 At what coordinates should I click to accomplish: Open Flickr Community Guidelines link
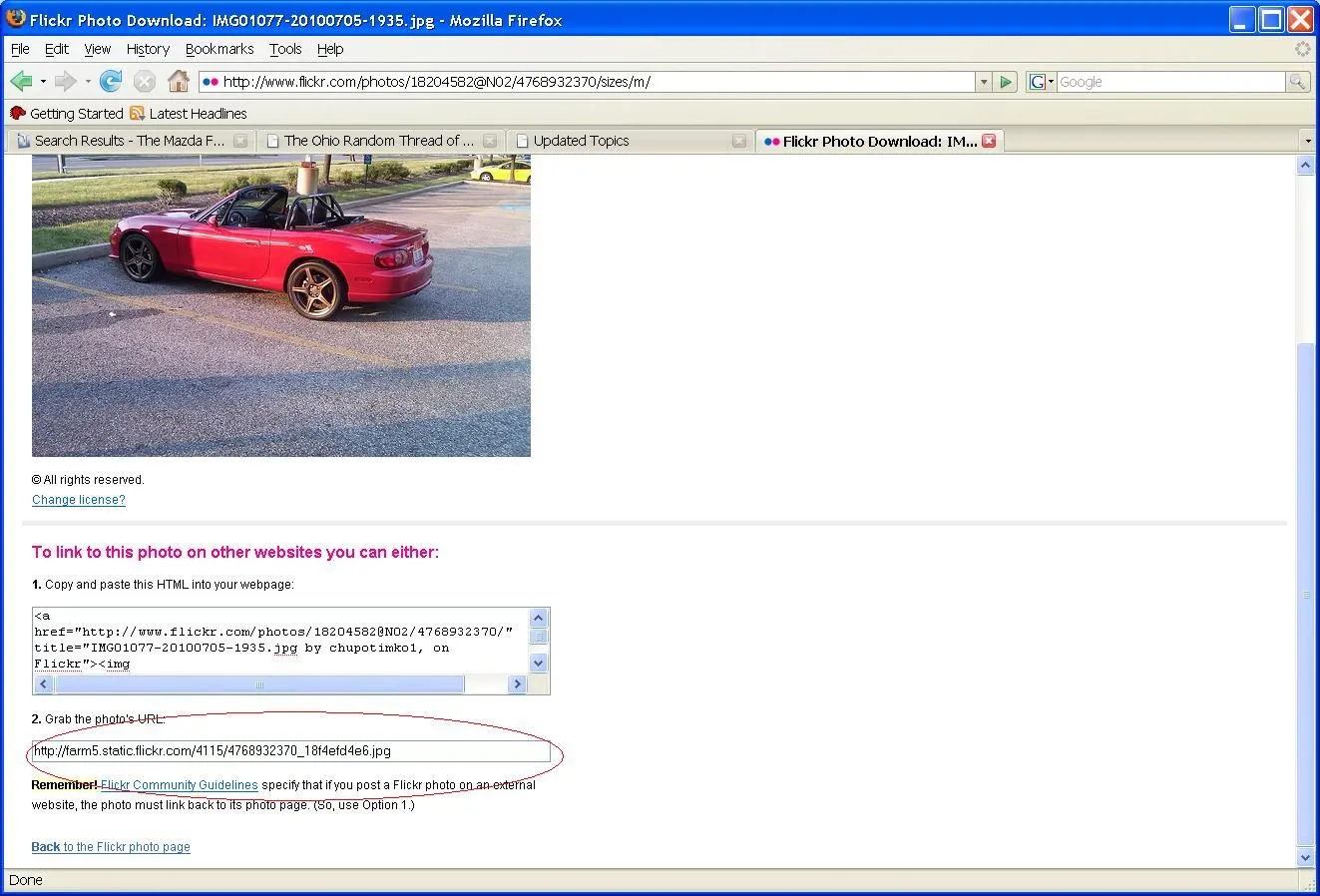pos(180,785)
